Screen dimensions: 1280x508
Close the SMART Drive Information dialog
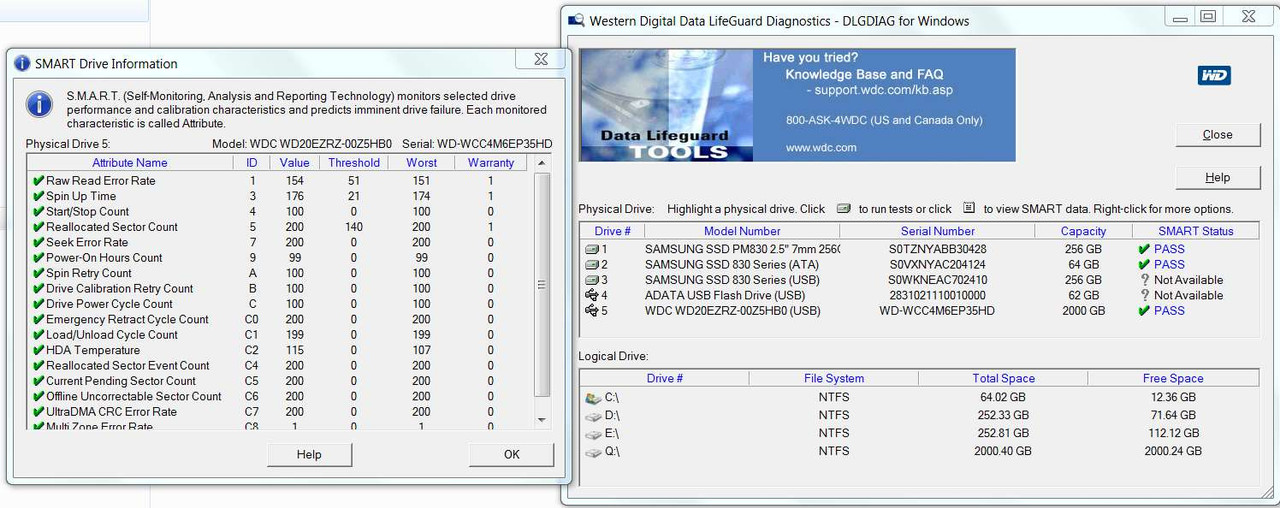tap(540, 59)
